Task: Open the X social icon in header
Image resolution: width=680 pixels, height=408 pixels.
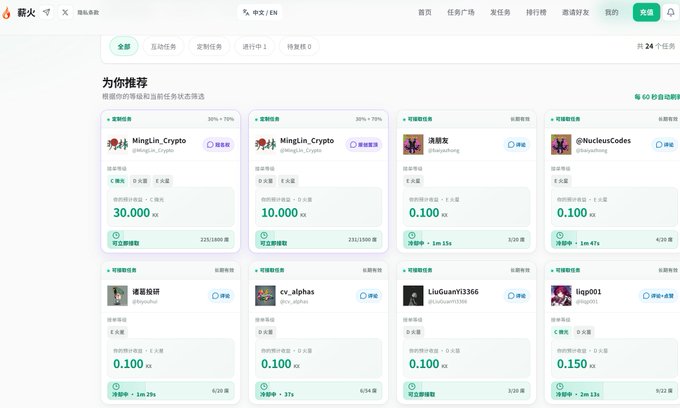Action: click(65, 13)
